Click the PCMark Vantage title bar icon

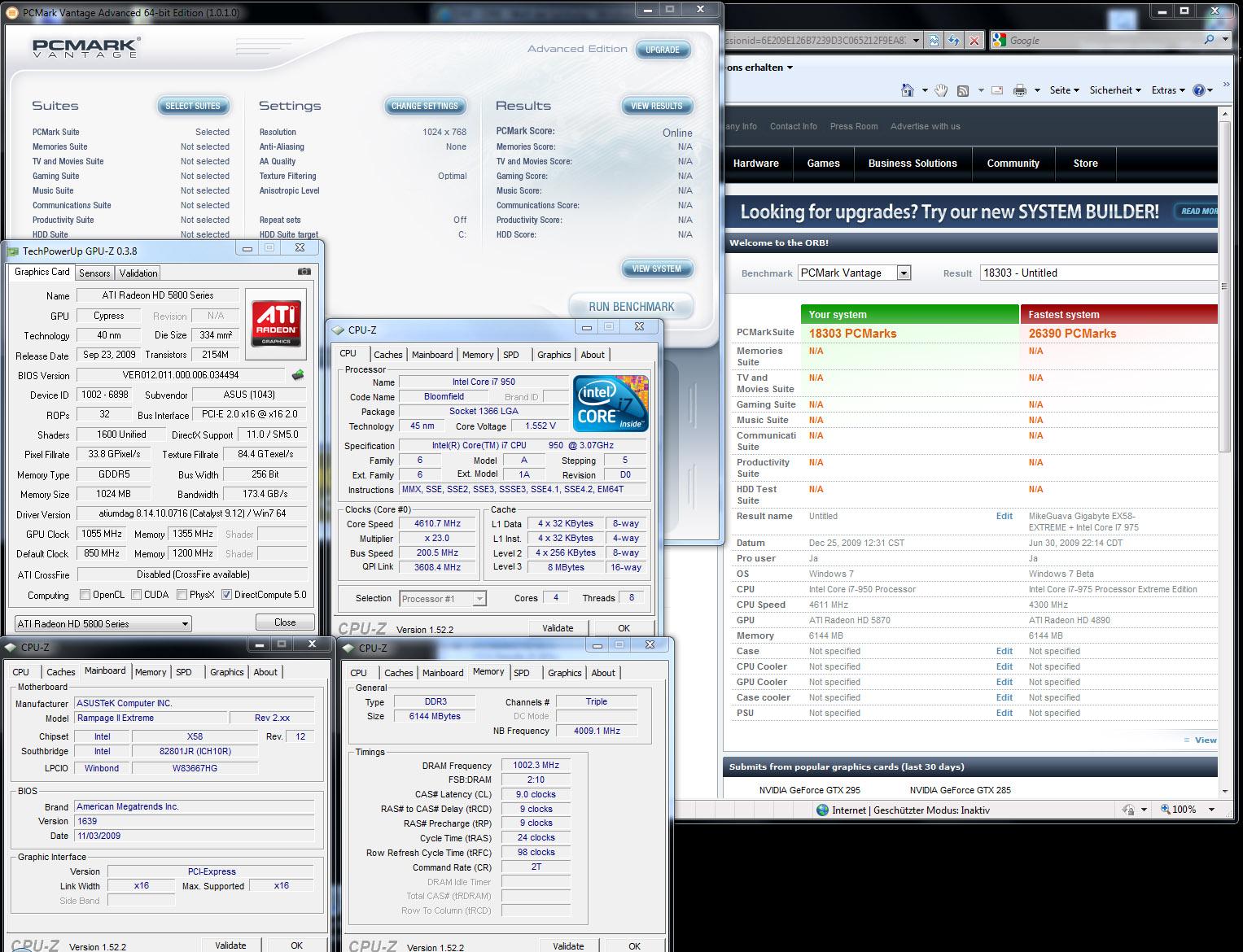click(x=11, y=13)
